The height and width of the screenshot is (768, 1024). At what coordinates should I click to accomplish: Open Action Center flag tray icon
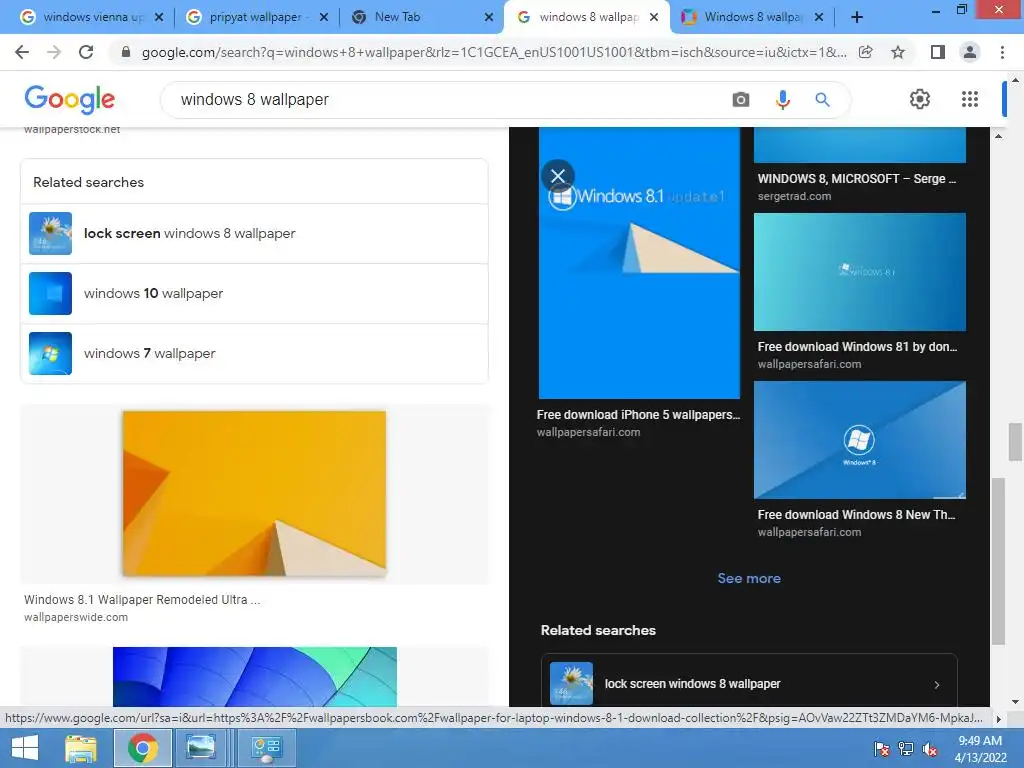(x=882, y=749)
